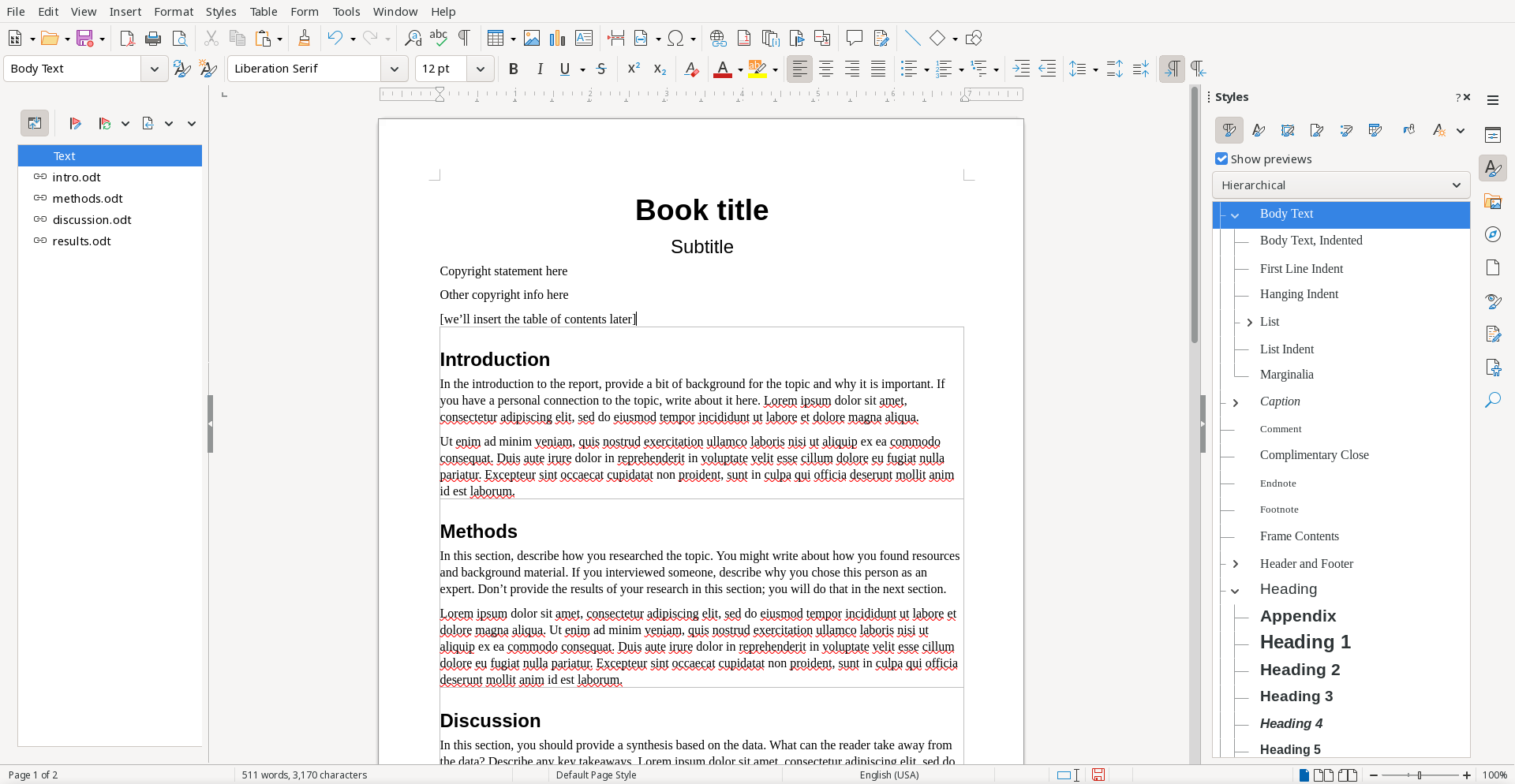This screenshot has height=784, width=1515.
Task: Open the Styles menu
Action: coord(221,11)
